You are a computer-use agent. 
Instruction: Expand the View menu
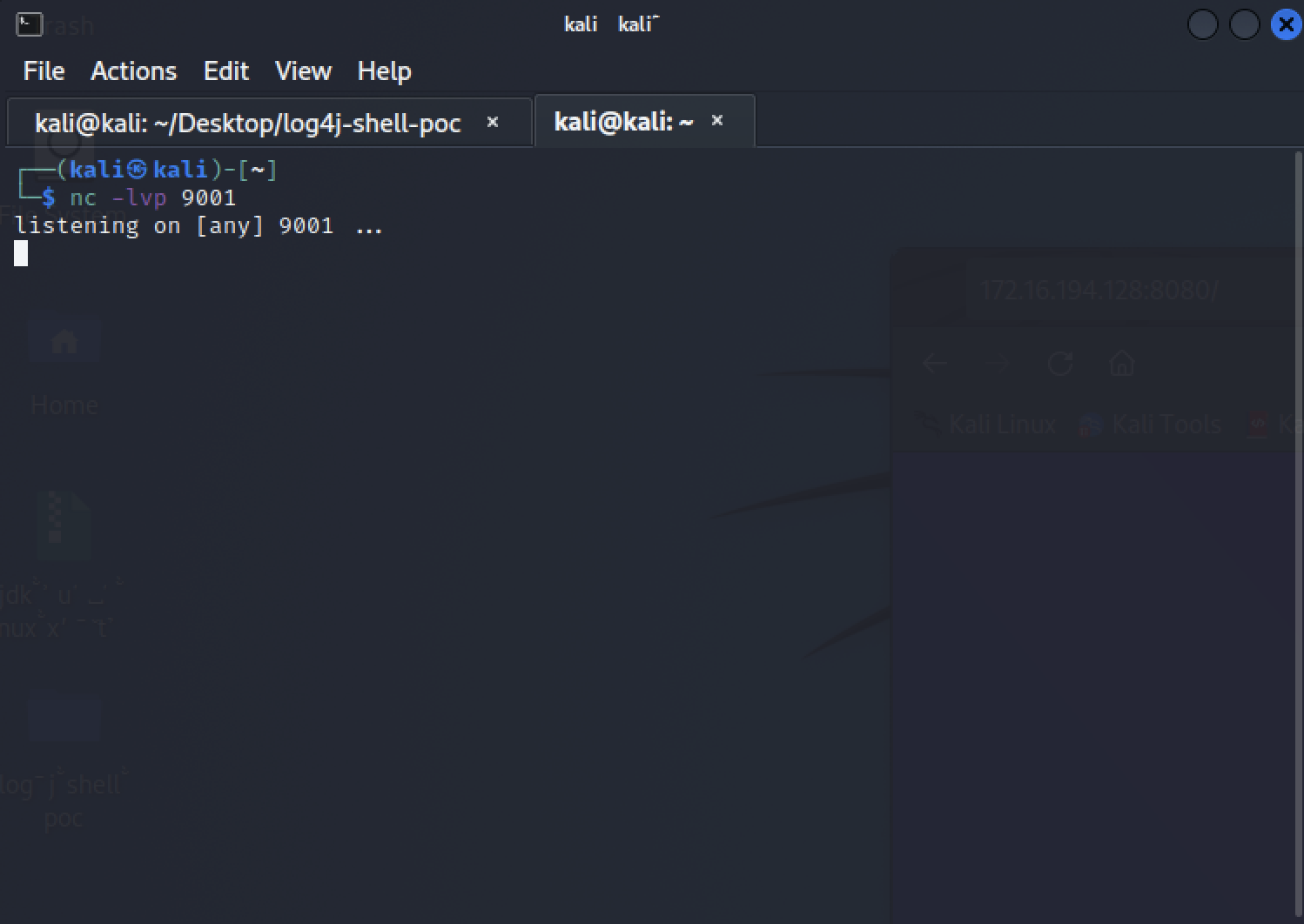click(x=303, y=70)
